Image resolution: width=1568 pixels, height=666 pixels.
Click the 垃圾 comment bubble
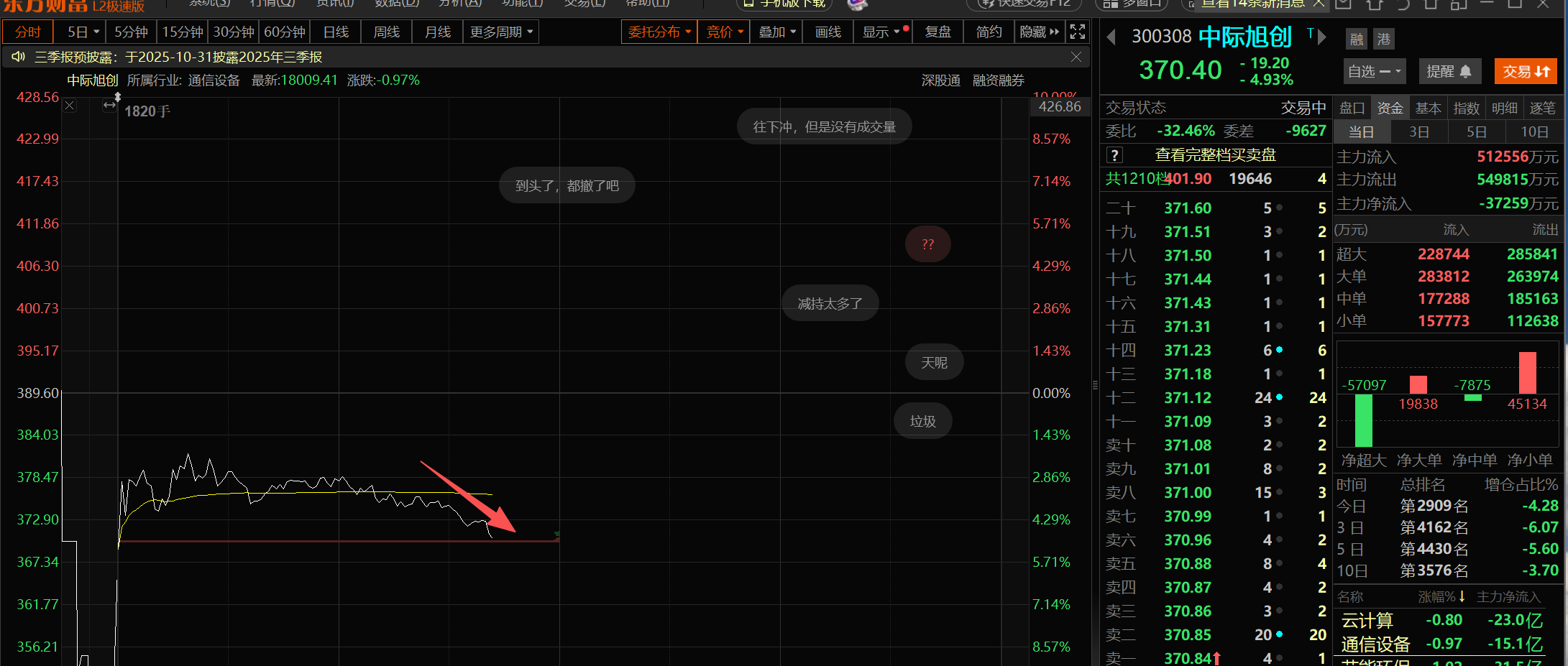pyautogui.click(x=923, y=422)
